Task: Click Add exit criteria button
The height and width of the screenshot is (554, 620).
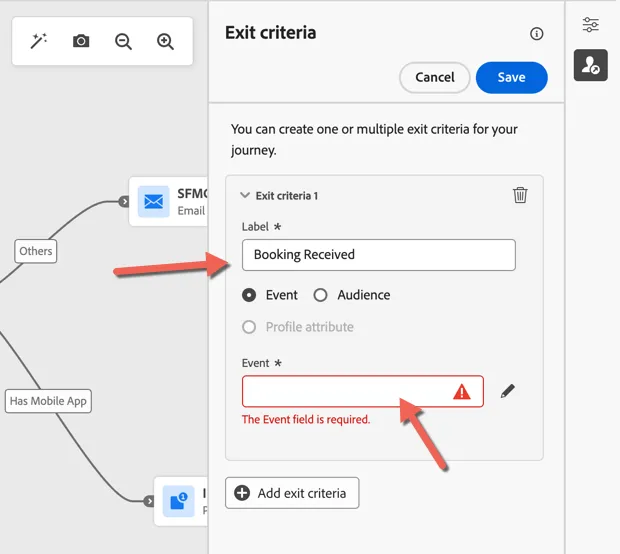Action: 292,493
